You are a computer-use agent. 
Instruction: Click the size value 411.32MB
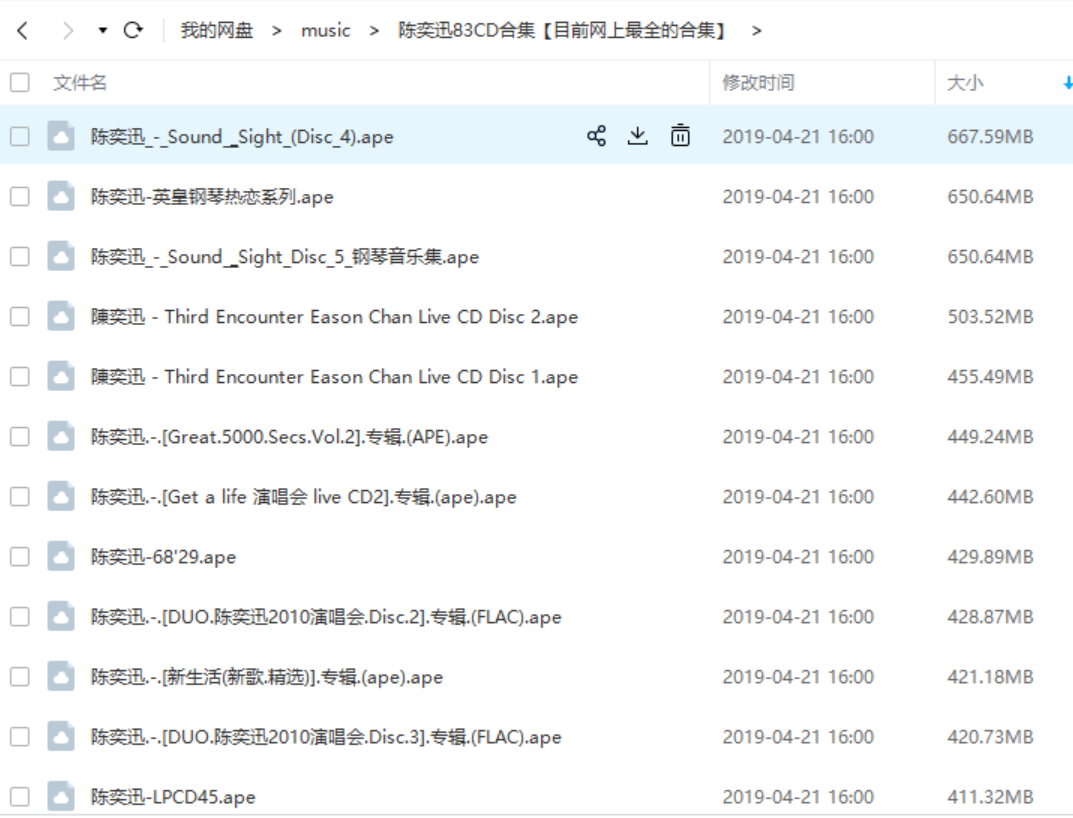coord(990,797)
